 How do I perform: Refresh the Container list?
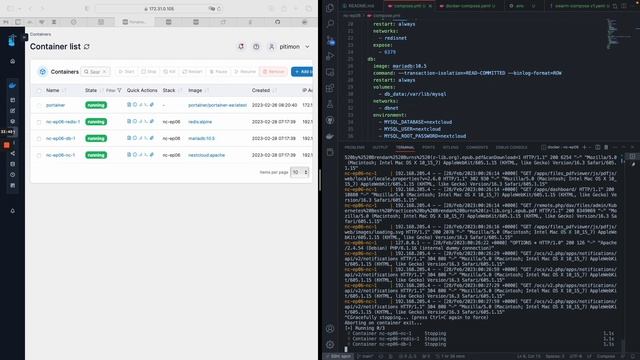click(87, 47)
